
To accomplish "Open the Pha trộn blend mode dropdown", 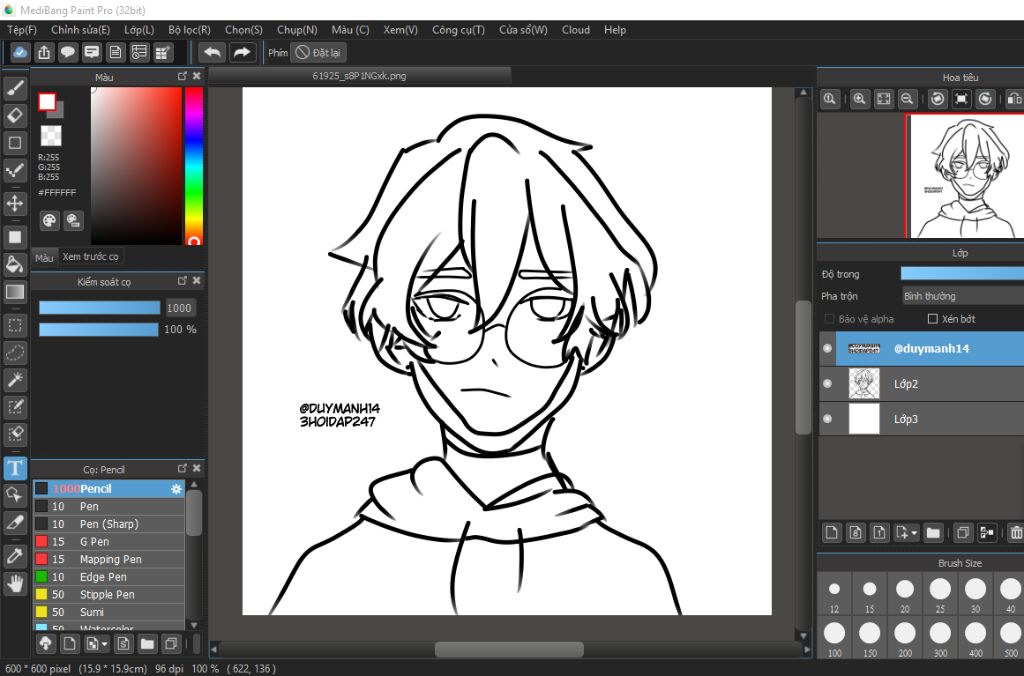I will tap(962, 297).
